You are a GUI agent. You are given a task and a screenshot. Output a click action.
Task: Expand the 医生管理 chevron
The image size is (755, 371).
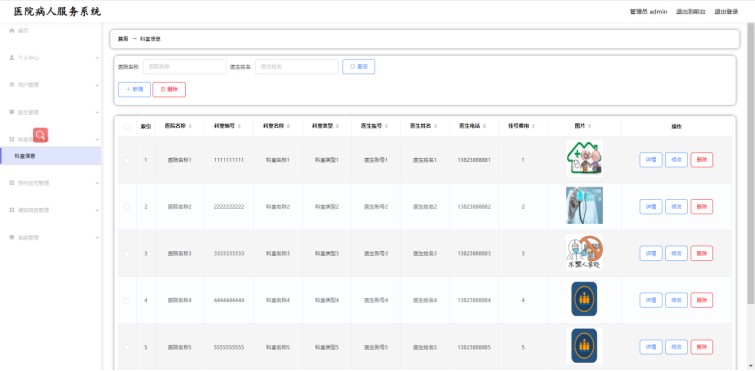click(97, 113)
